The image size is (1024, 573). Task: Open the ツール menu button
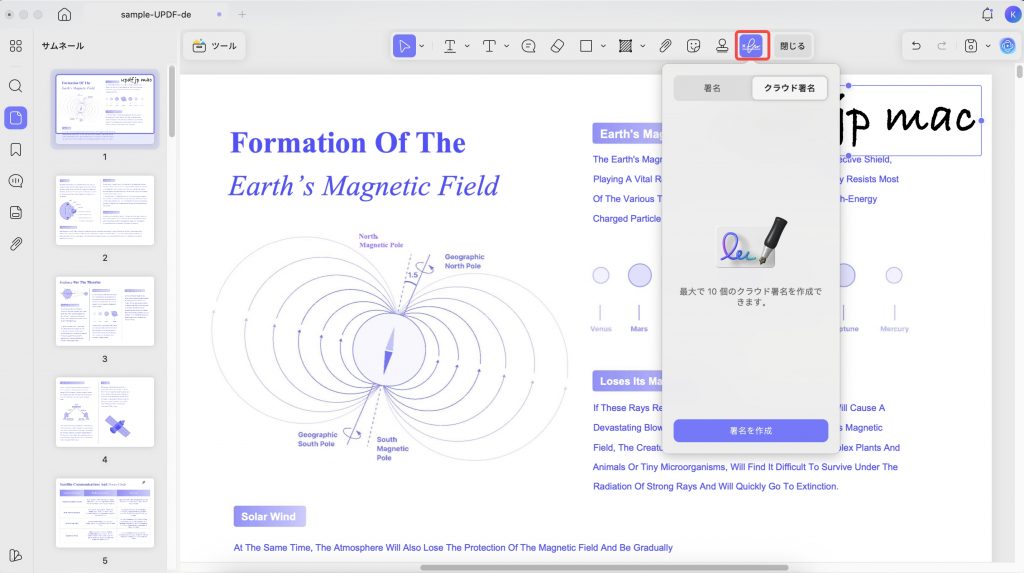(215, 46)
